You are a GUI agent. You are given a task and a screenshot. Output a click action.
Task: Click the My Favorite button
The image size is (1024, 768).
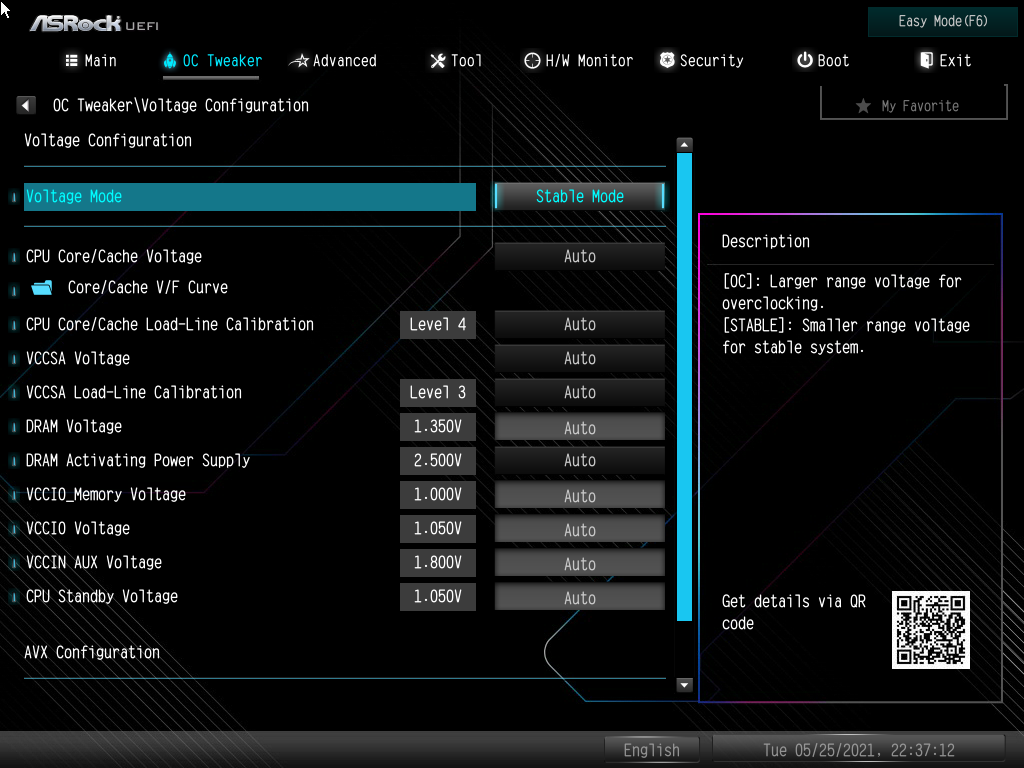pos(913,106)
